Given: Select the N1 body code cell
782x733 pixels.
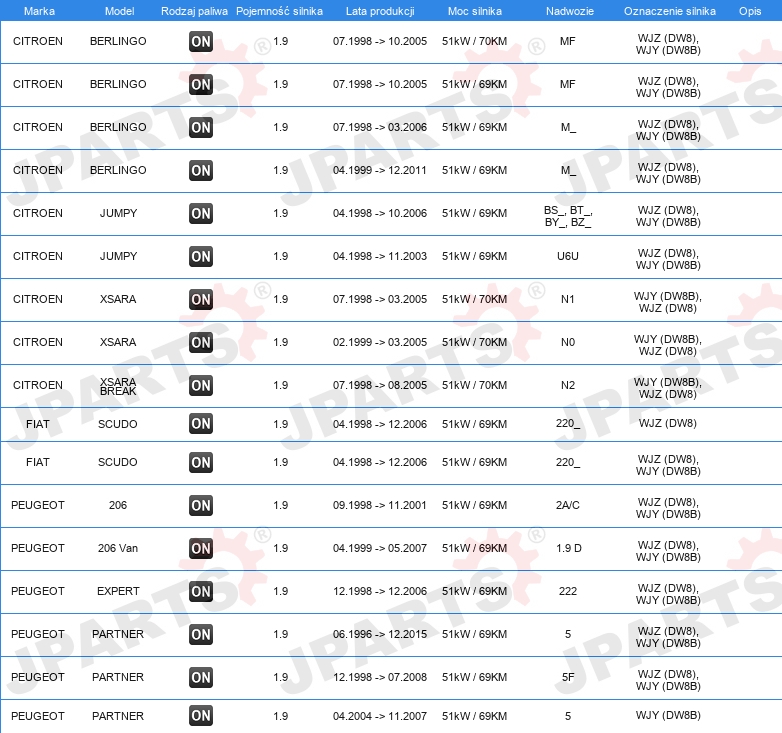Looking at the screenshot, I should click(568, 299).
